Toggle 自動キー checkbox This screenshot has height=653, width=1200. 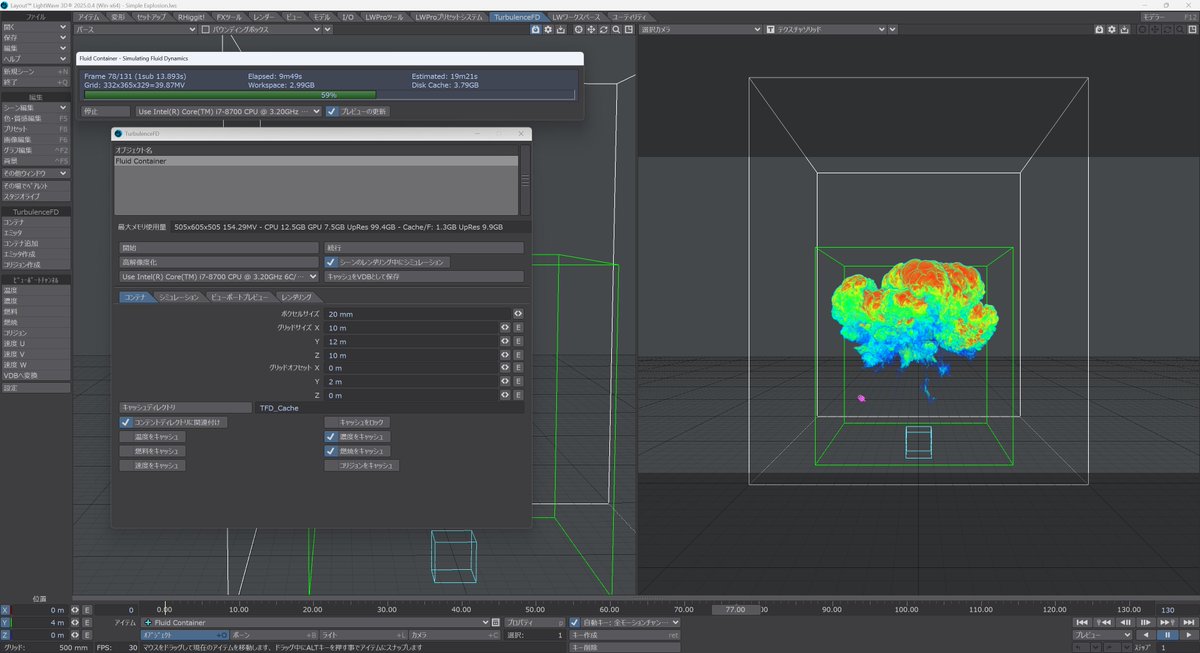click(574, 622)
